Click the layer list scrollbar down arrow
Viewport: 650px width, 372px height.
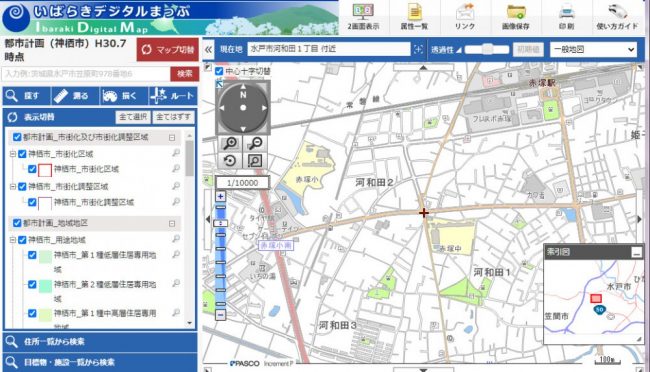(x=189, y=323)
